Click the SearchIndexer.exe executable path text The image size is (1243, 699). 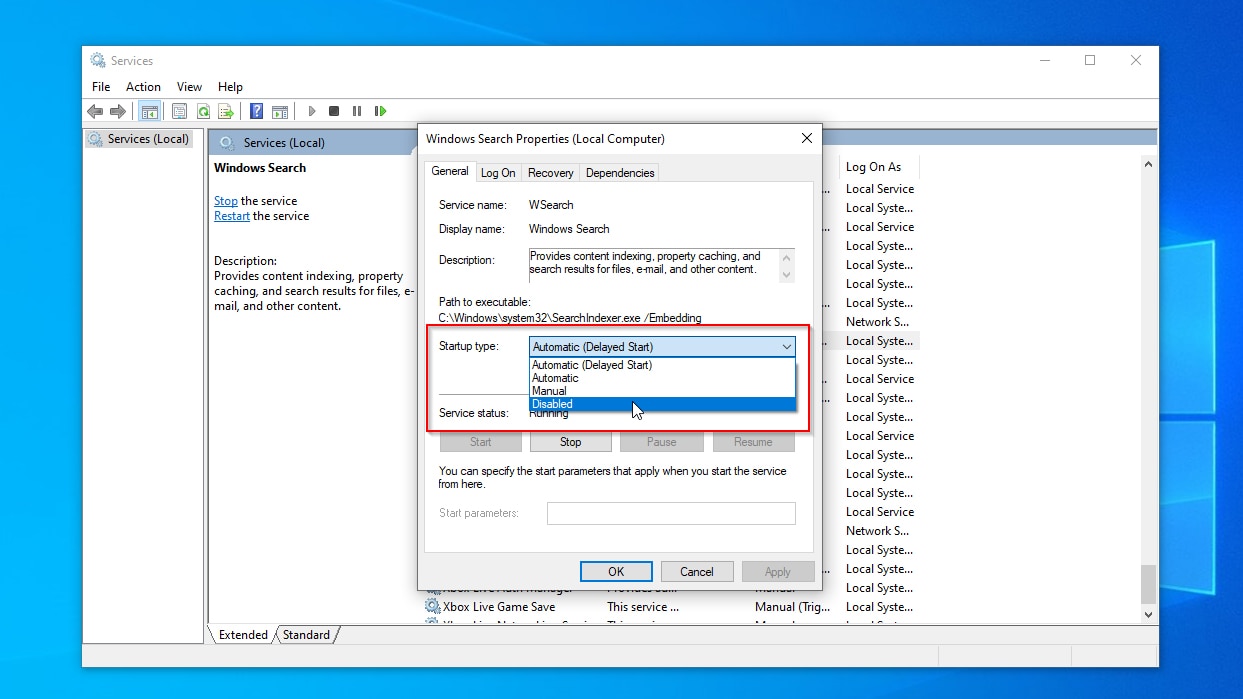pyautogui.click(x=570, y=318)
